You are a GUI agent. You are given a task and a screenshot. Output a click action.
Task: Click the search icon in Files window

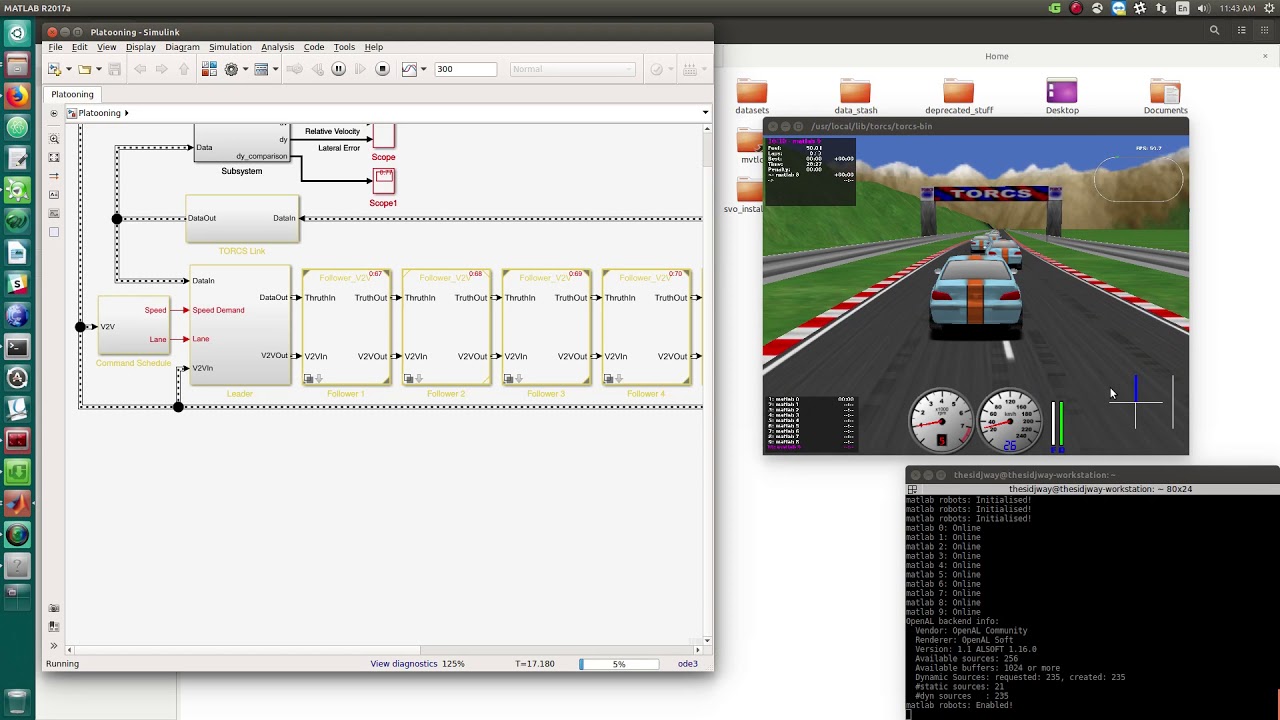1215,31
